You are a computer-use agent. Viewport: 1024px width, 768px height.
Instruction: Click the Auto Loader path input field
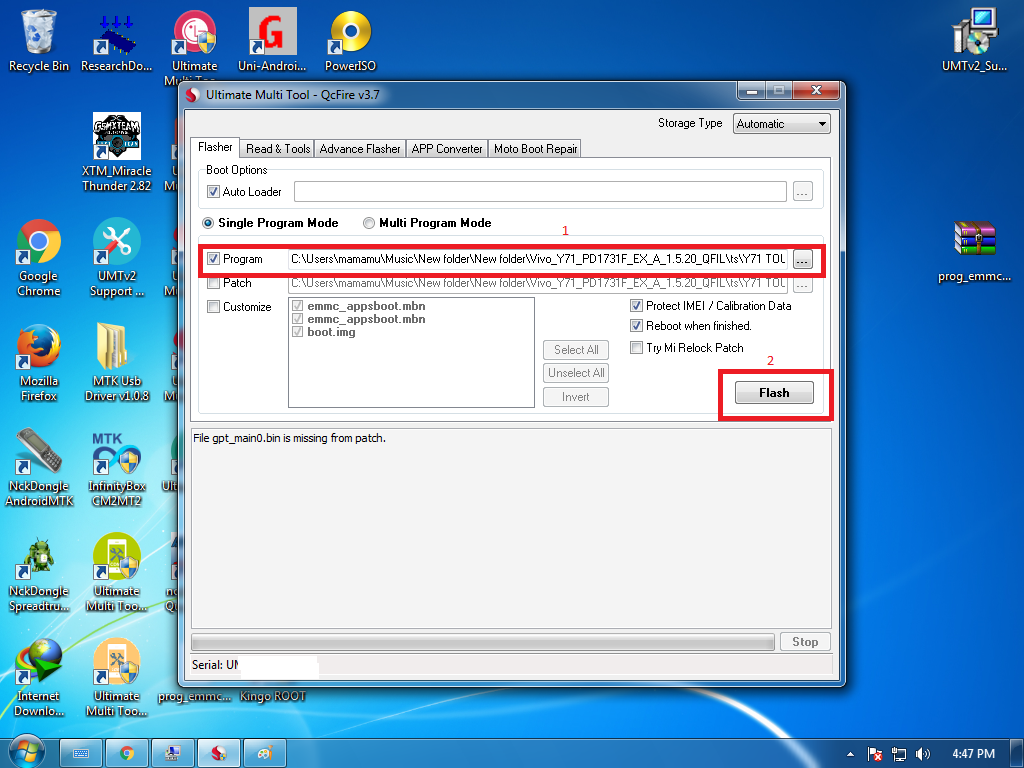click(x=540, y=191)
